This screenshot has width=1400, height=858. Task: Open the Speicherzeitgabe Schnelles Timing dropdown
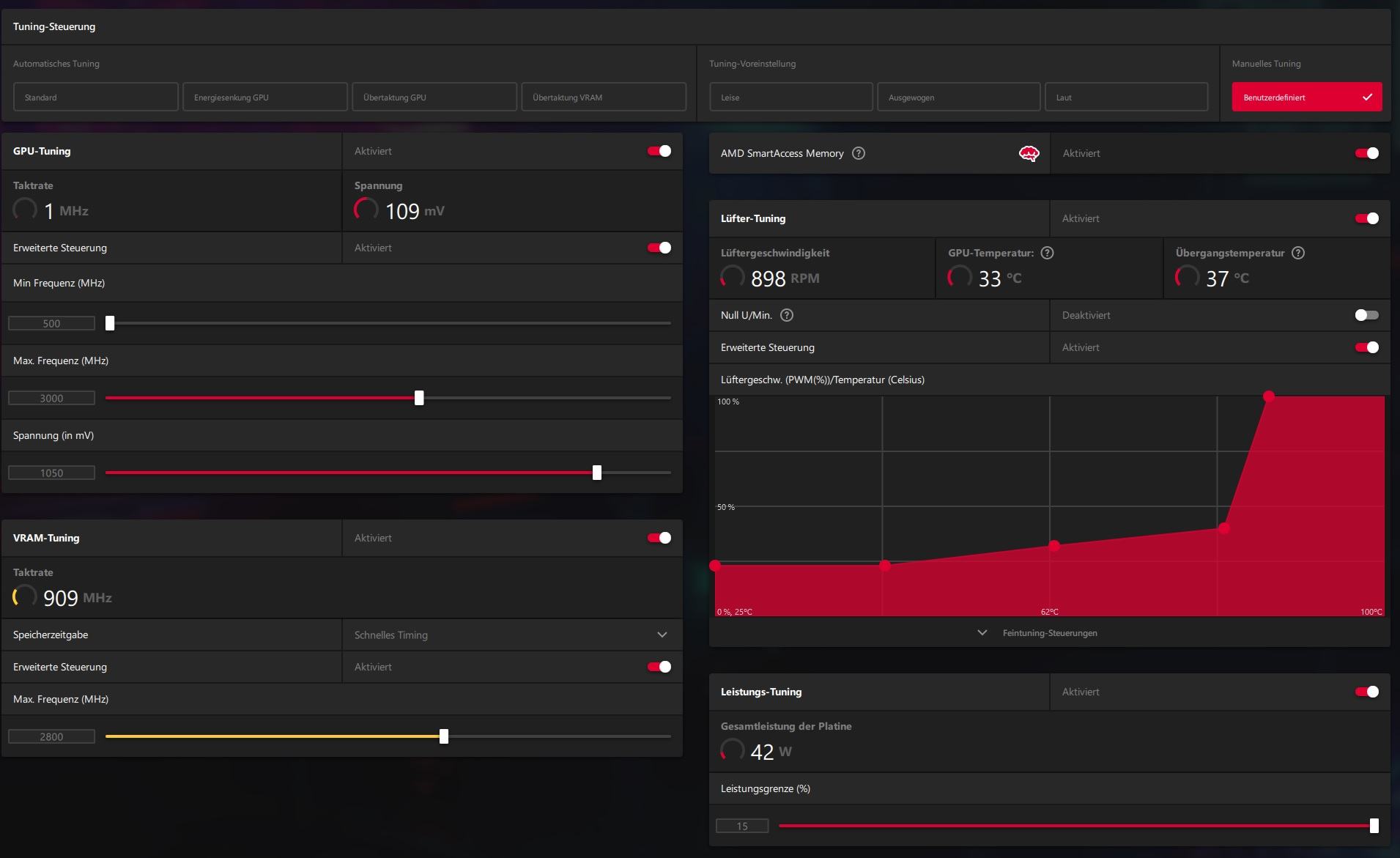point(512,635)
